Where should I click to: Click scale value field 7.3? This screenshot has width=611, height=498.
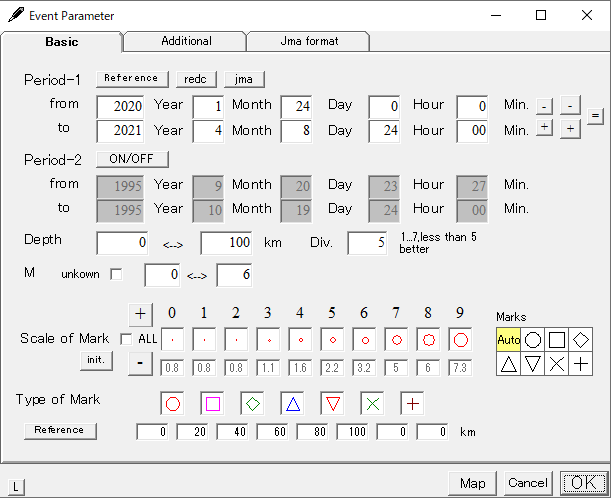pos(460,368)
